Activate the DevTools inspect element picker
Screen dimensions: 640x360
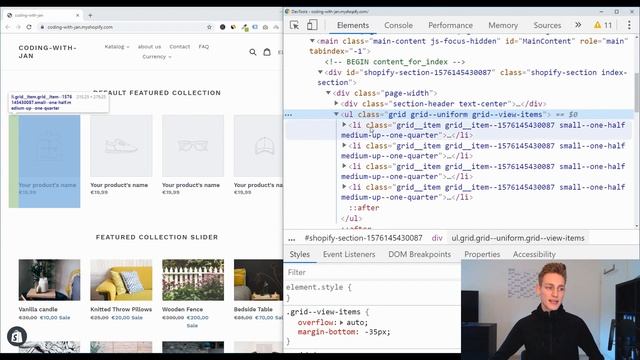[294, 25]
